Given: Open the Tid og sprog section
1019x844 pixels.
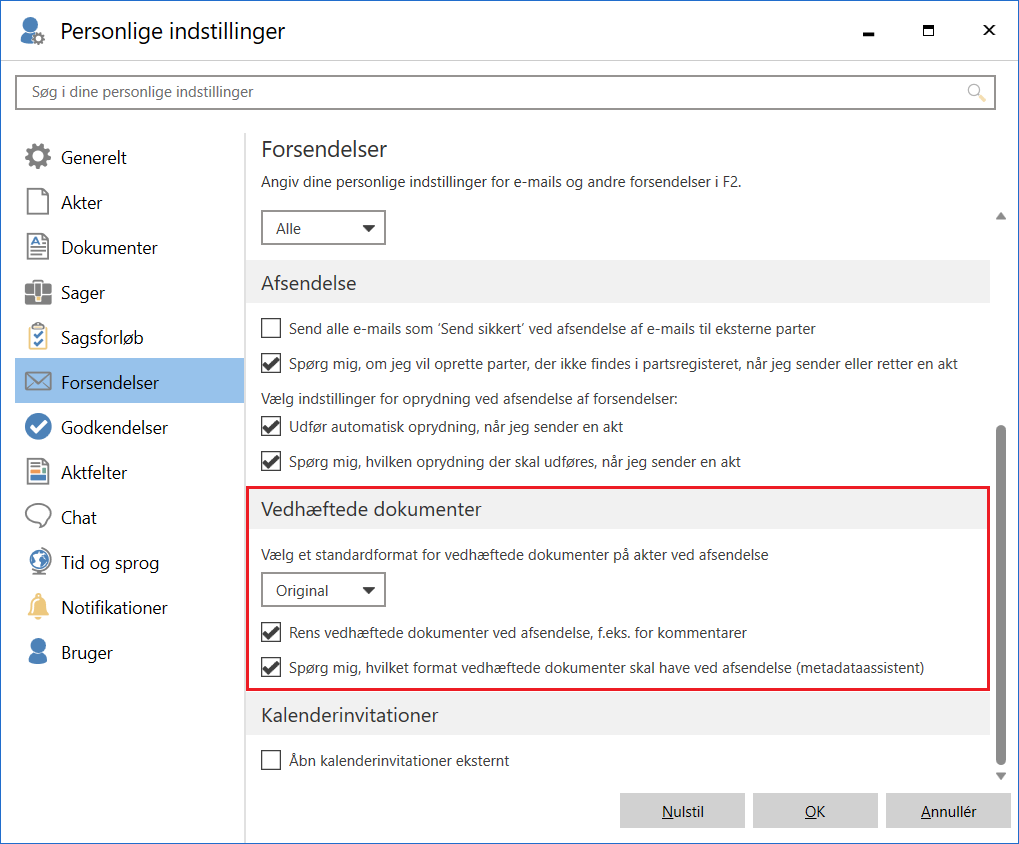Looking at the screenshot, I should [x=110, y=562].
